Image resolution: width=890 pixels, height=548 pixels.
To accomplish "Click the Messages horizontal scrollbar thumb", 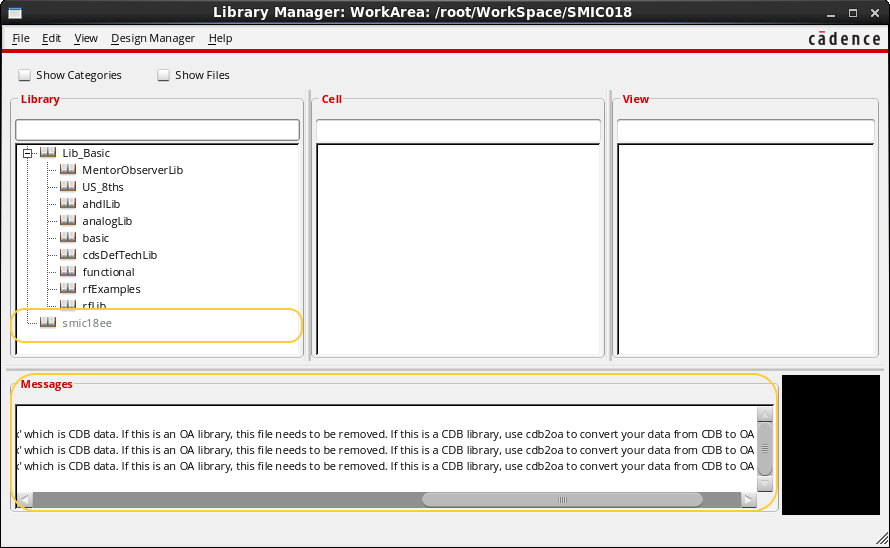I will [562, 499].
